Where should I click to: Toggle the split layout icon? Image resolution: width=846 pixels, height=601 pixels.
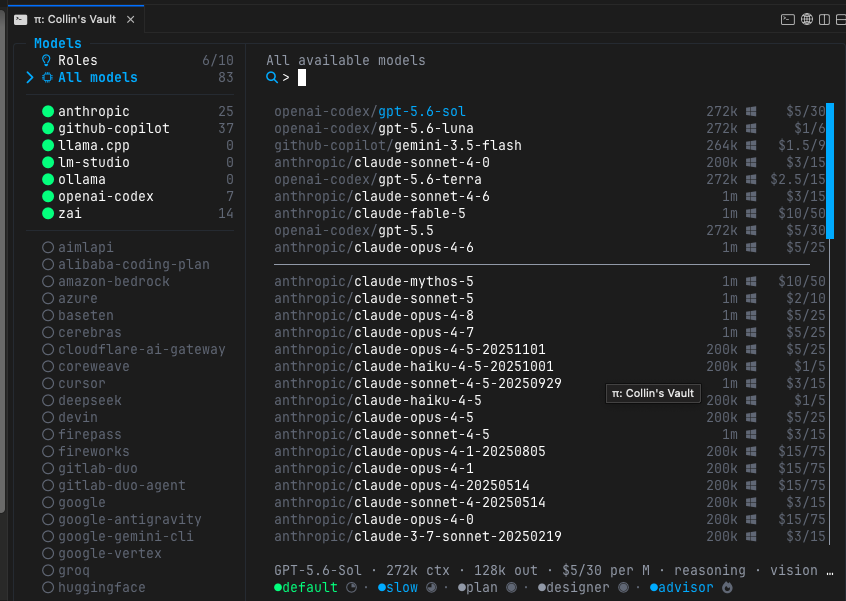(x=824, y=19)
